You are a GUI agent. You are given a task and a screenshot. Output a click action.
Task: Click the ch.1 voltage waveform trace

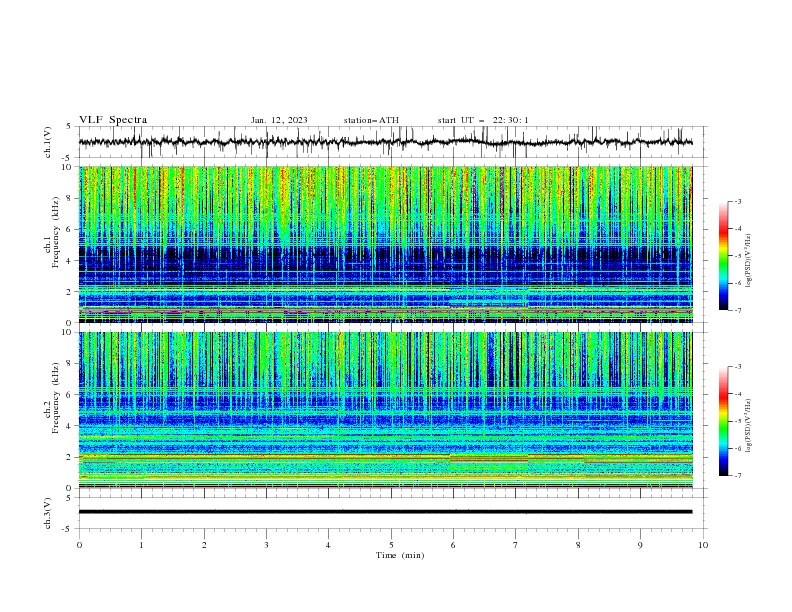click(x=385, y=142)
